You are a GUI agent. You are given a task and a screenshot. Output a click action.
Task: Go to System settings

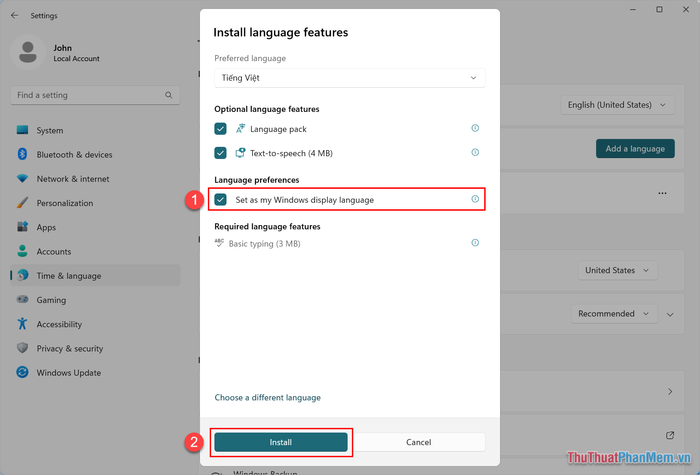pyautogui.click(x=95, y=130)
